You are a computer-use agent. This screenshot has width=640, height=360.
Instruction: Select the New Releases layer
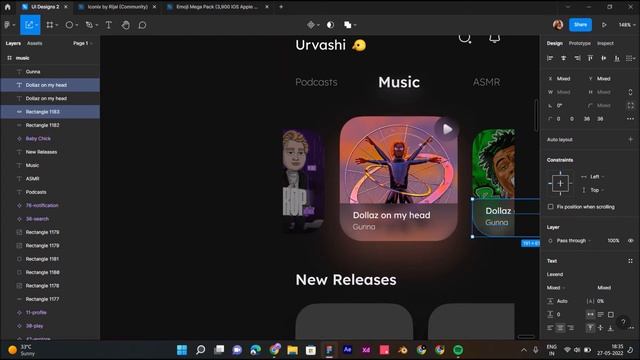[x=50, y=152]
